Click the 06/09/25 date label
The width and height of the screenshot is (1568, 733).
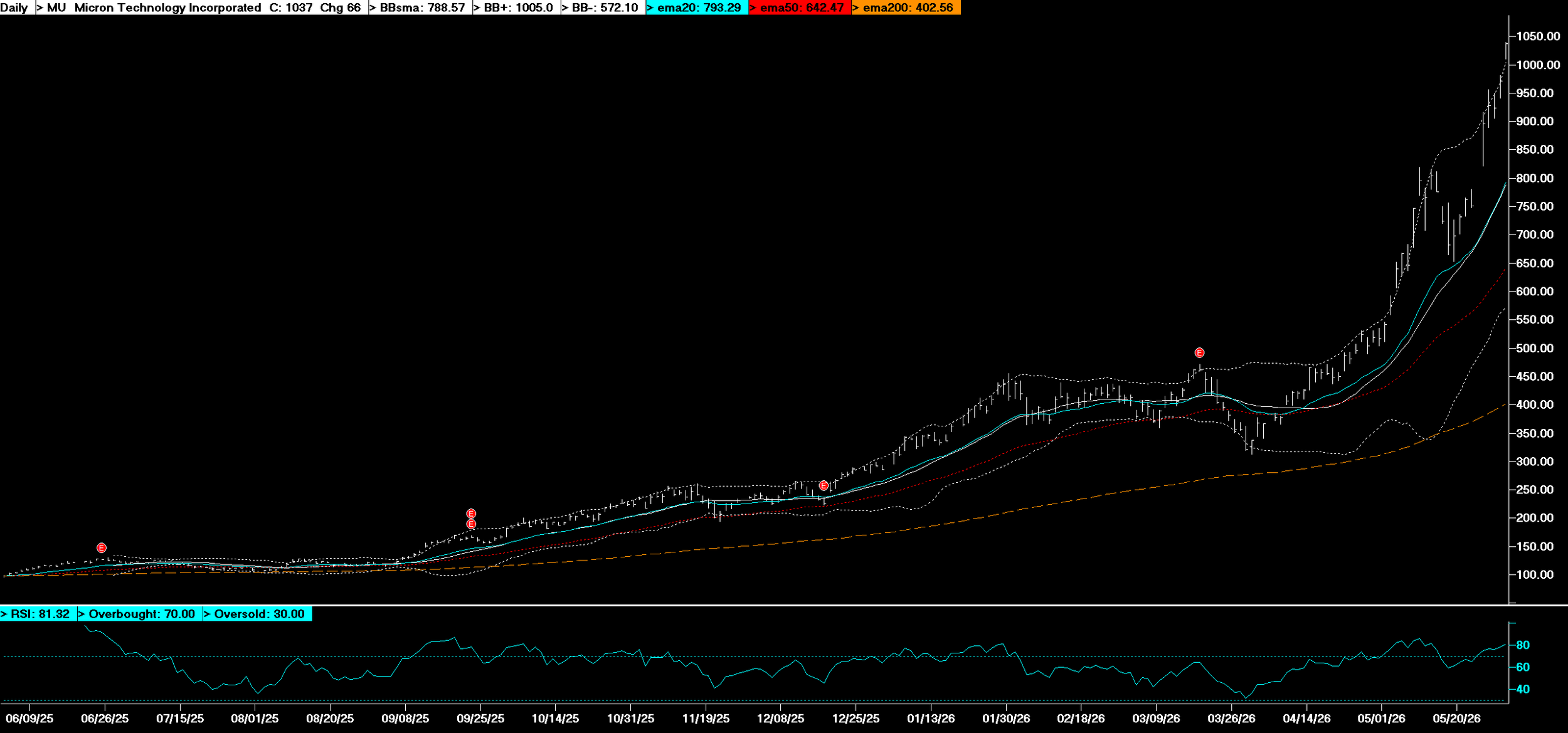tap(29, 719)
